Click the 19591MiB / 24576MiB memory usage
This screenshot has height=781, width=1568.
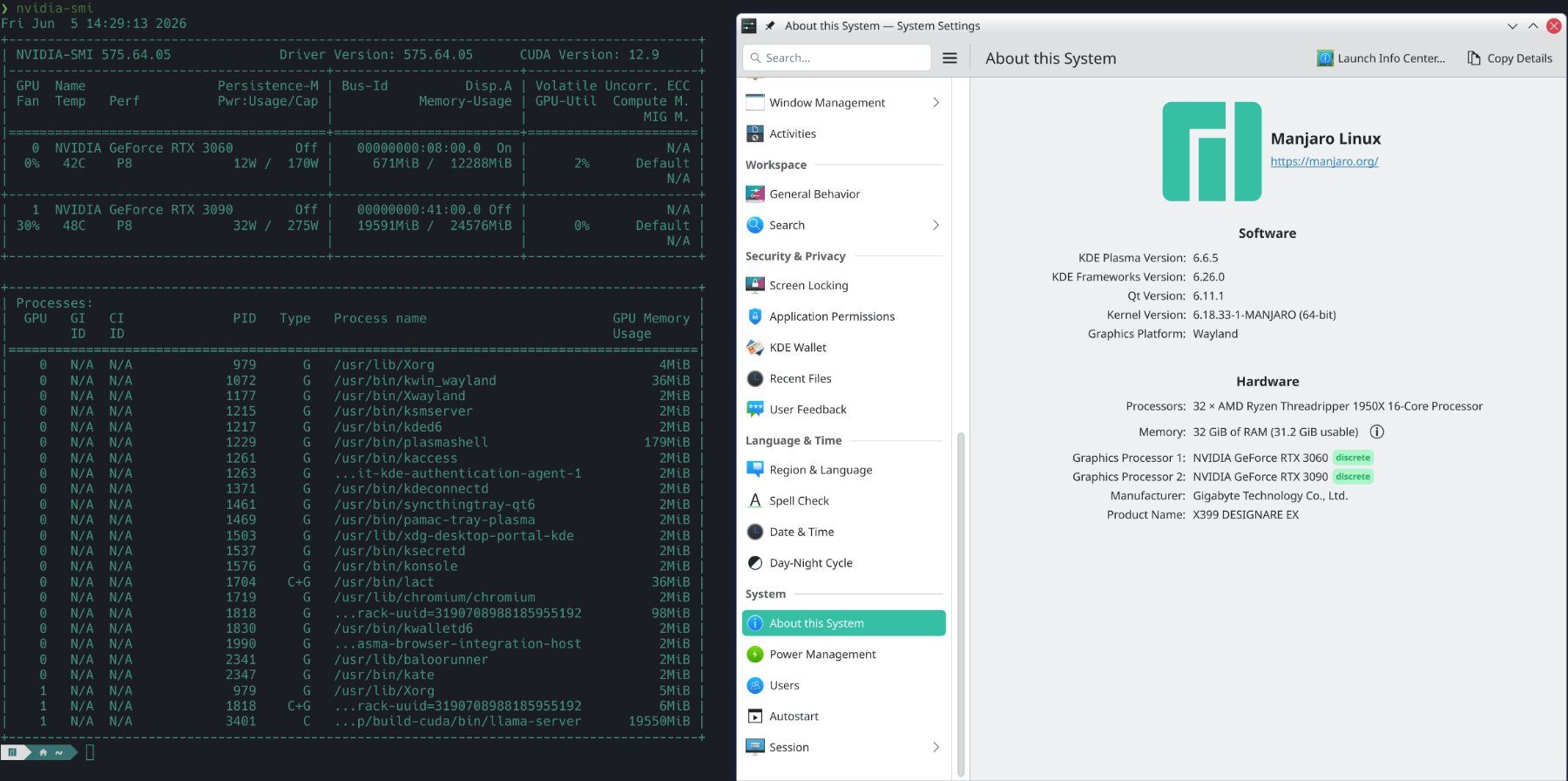click(435, 225)
